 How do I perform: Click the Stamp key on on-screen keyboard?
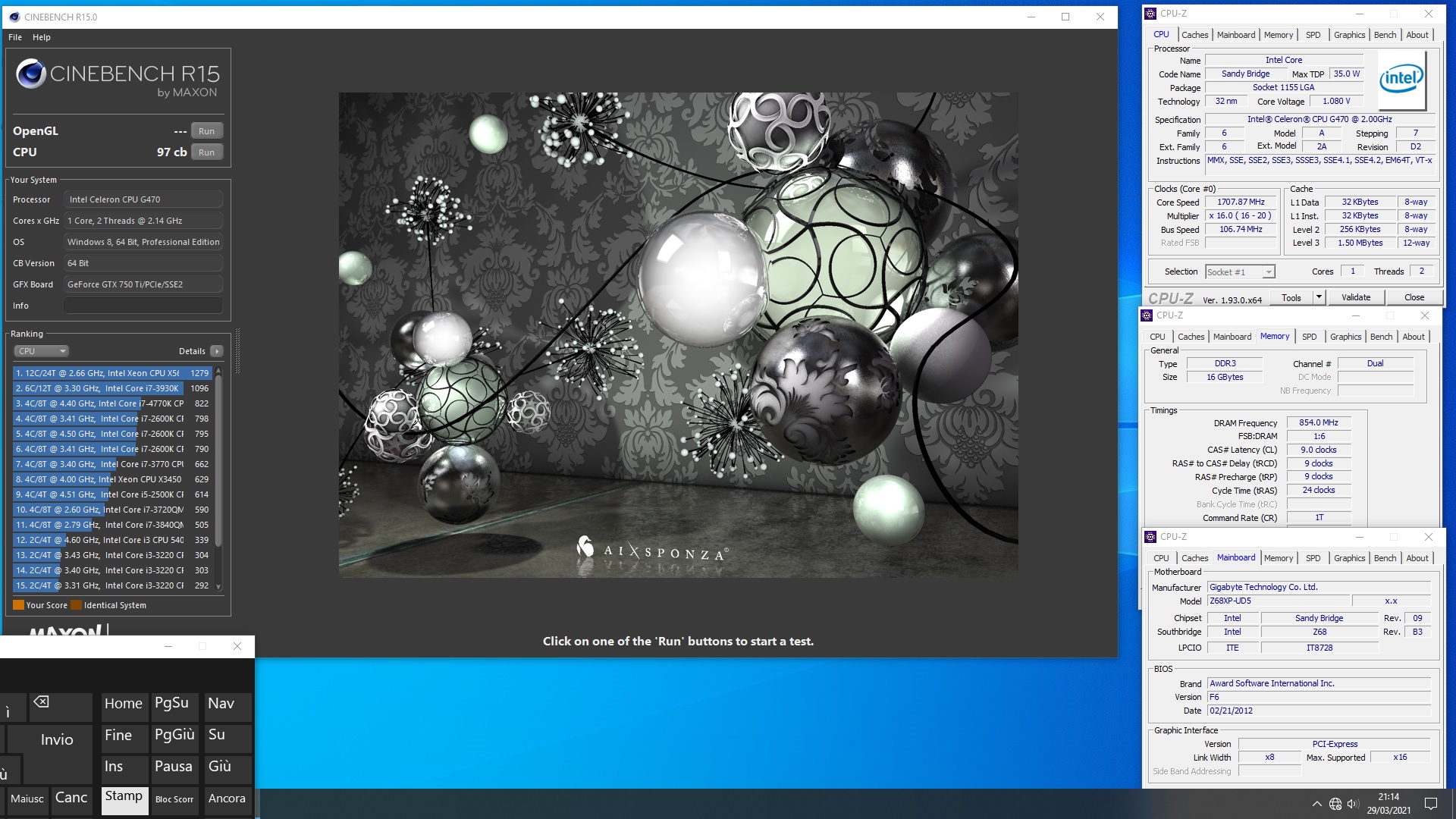click(124, 801)
